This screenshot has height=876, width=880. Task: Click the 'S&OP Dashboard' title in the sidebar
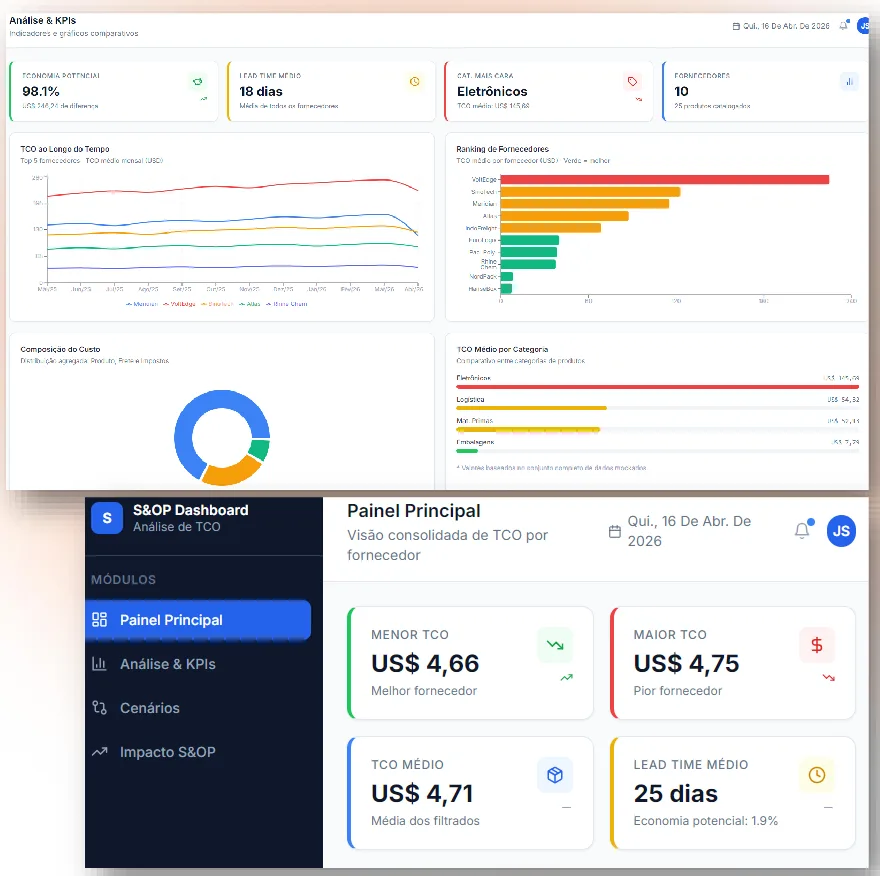pyautogui.click(x=190, y=510)
